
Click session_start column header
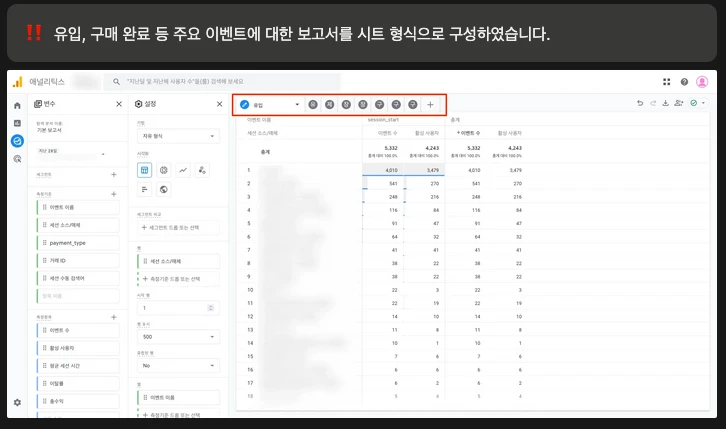pyautogui.click(x=383, y=120)
